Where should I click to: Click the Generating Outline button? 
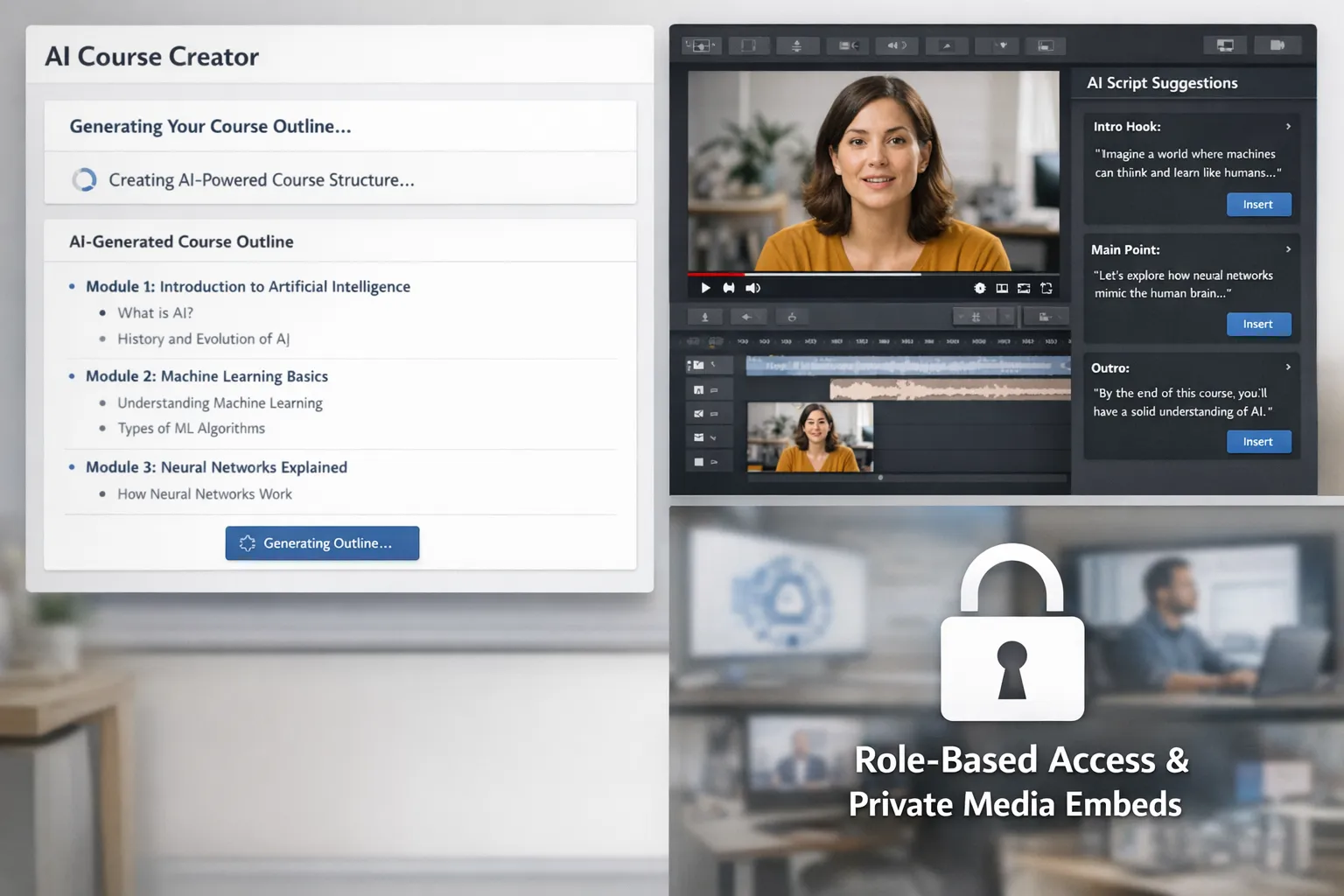[x=322, y=542]
